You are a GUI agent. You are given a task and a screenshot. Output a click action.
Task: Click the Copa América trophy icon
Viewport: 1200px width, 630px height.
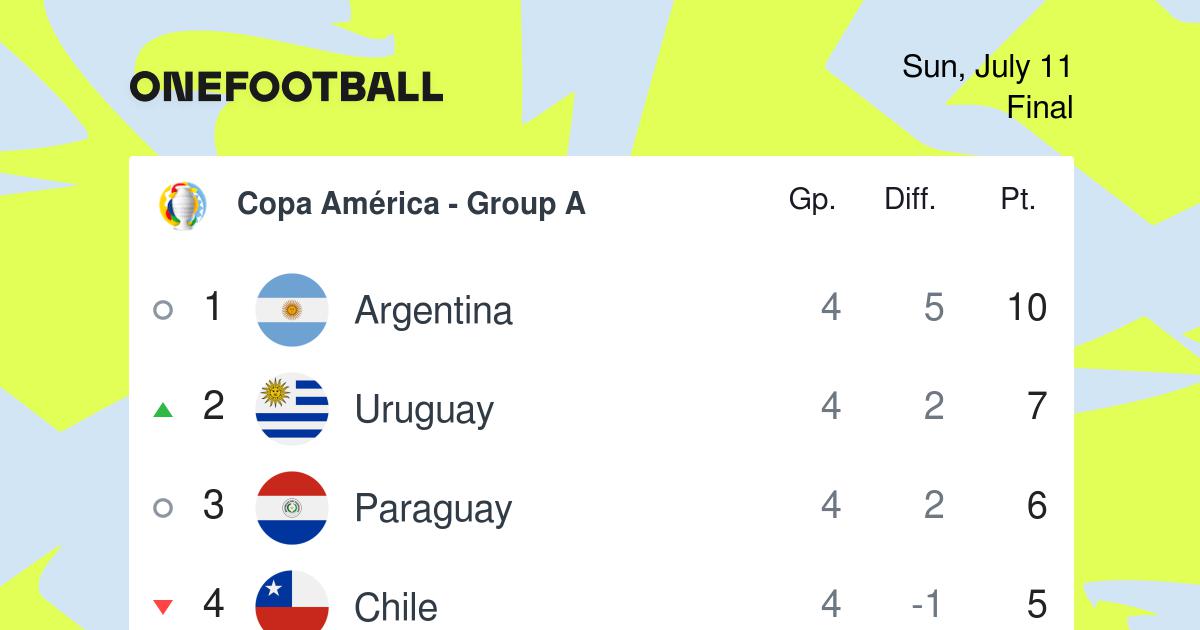(183, 205)
